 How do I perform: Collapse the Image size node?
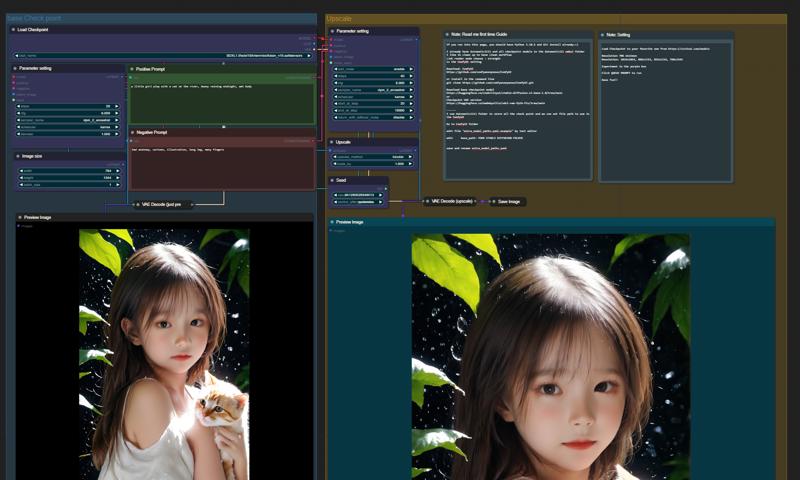click(17, 156)
